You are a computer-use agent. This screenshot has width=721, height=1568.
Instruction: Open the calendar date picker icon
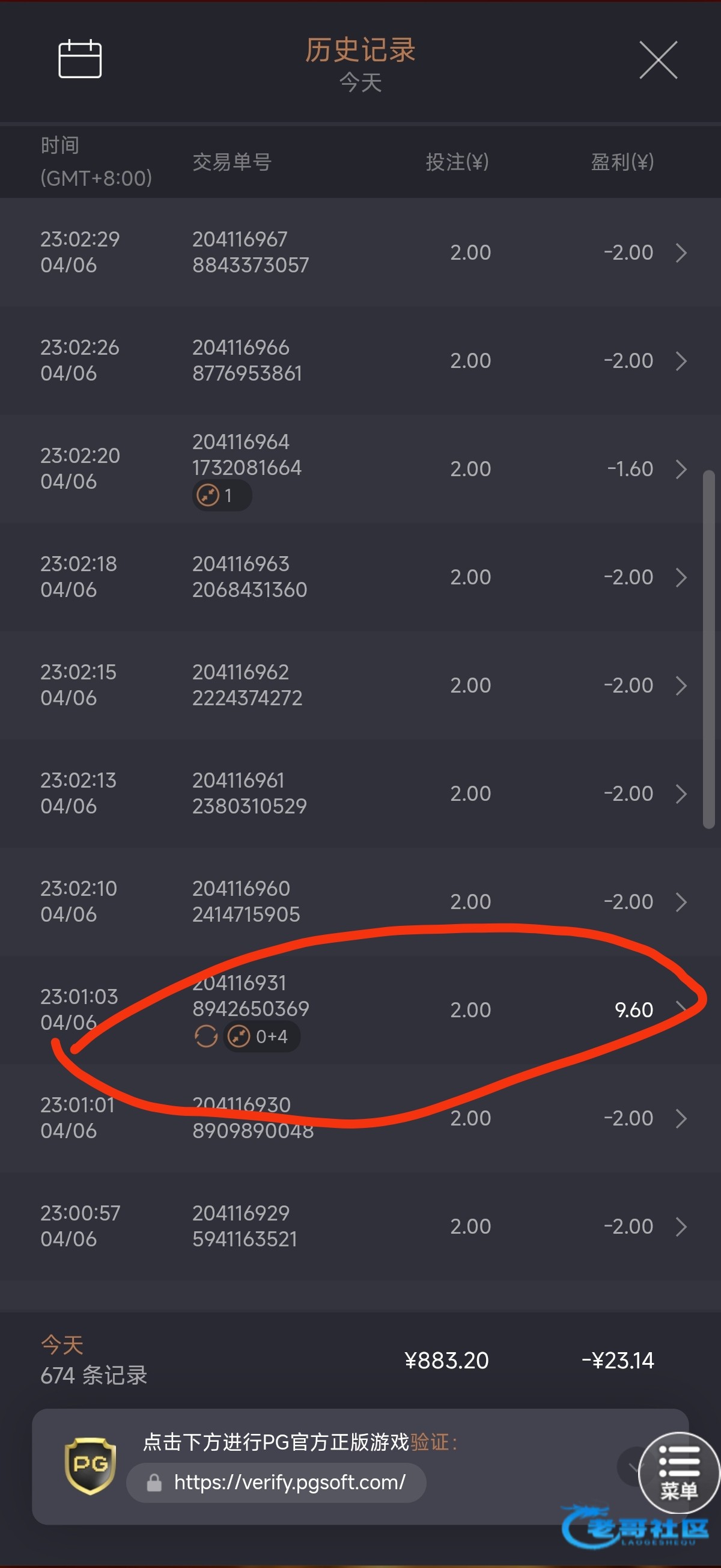click(80, 59)
